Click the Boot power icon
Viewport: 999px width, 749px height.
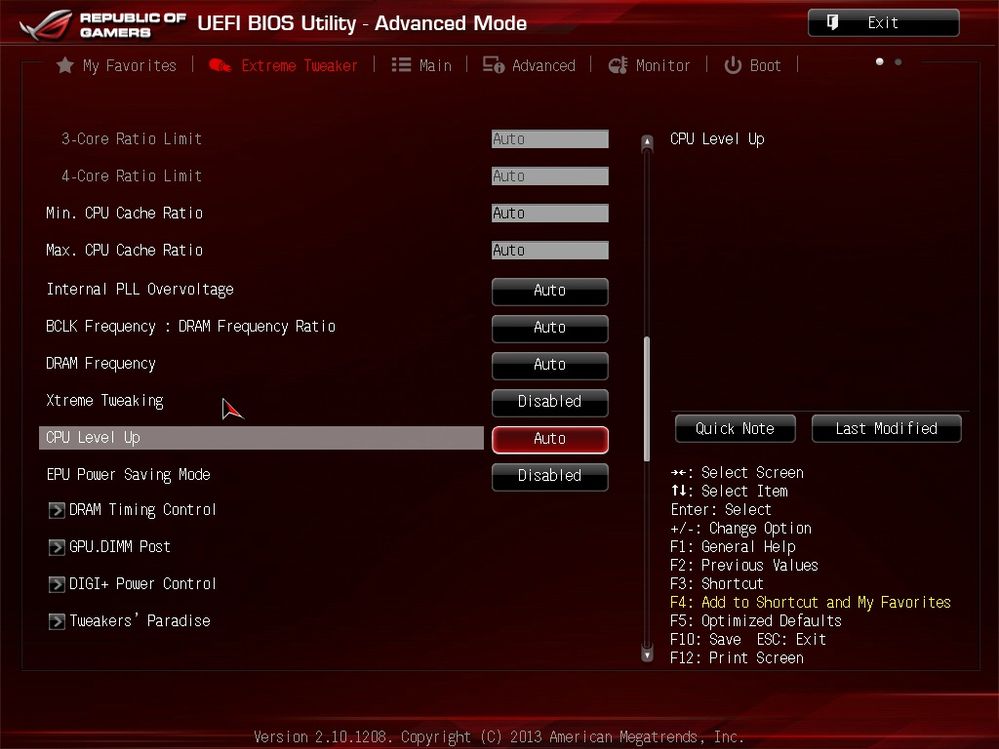tap(733, 65)
